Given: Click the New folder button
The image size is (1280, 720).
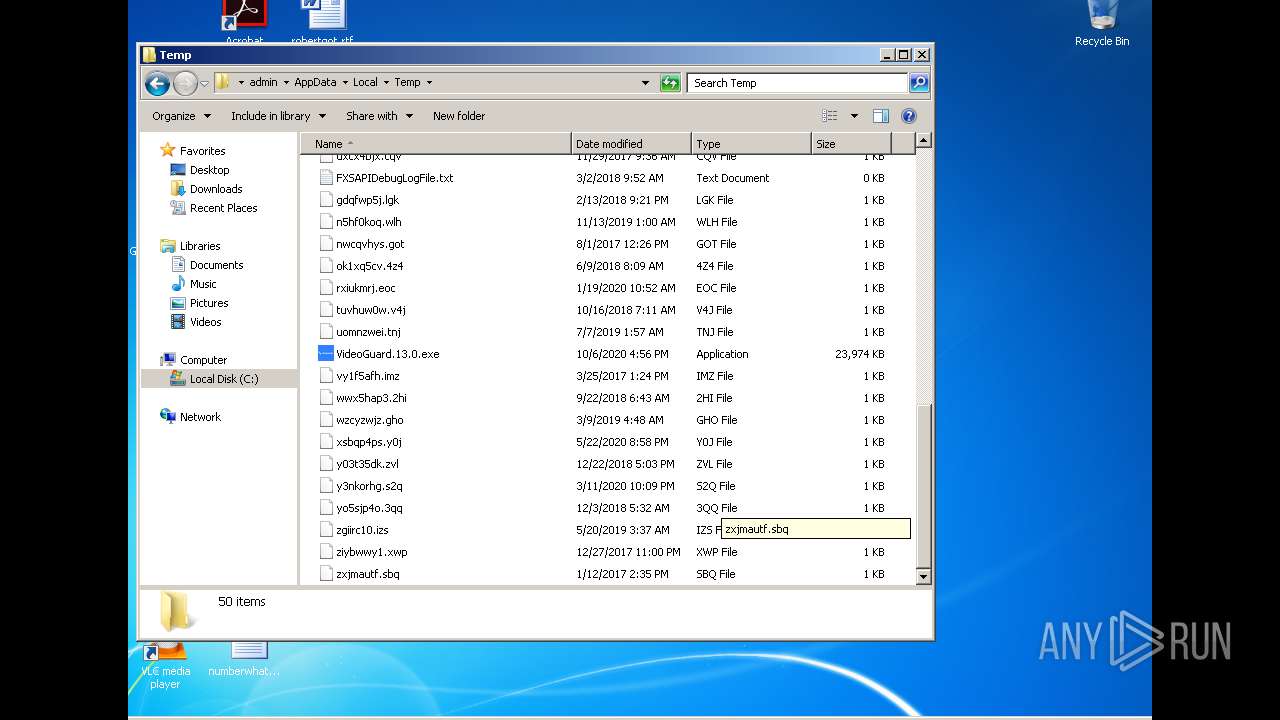Looking at the screenshot, I should coord(459,116).
